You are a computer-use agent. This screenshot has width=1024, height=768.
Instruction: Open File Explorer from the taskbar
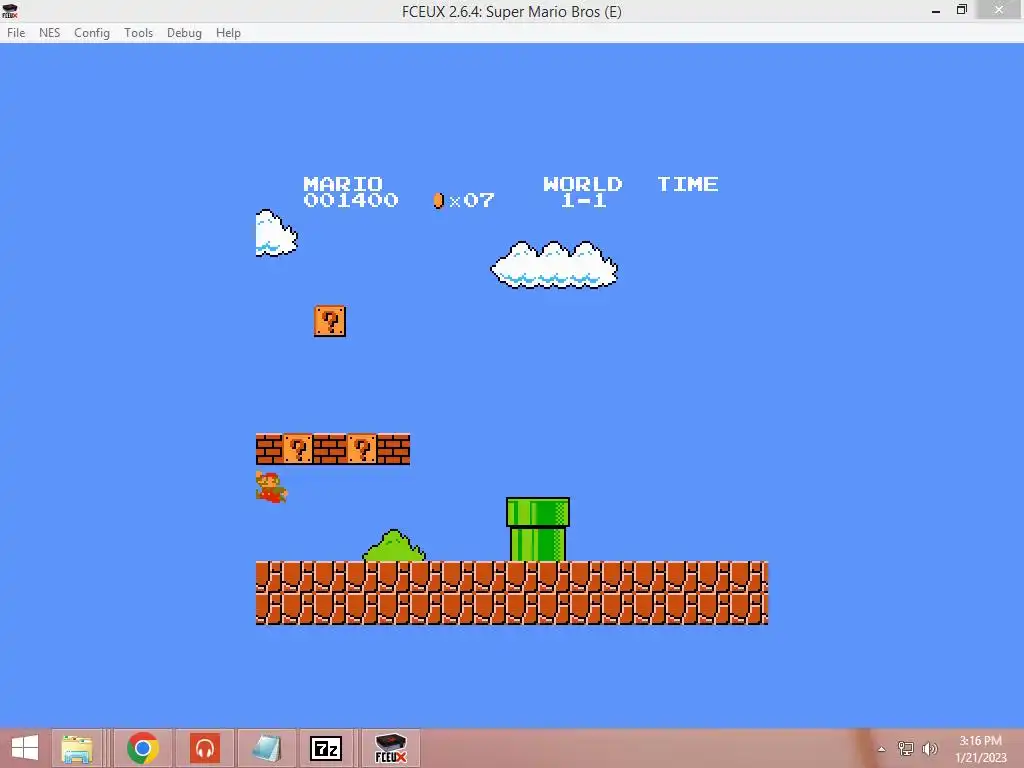(x=77, y=748)
